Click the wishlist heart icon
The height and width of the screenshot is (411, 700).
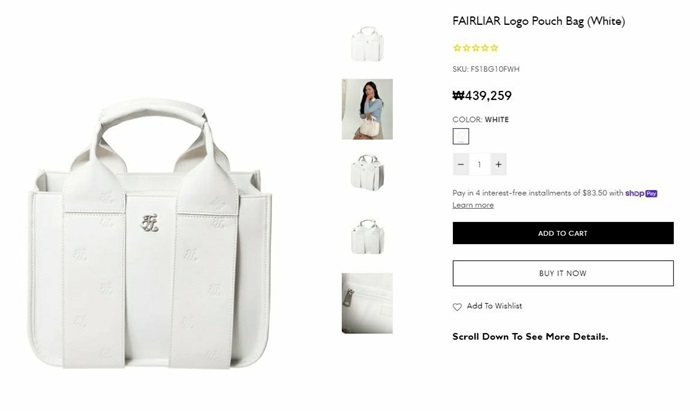pos(457,307)
